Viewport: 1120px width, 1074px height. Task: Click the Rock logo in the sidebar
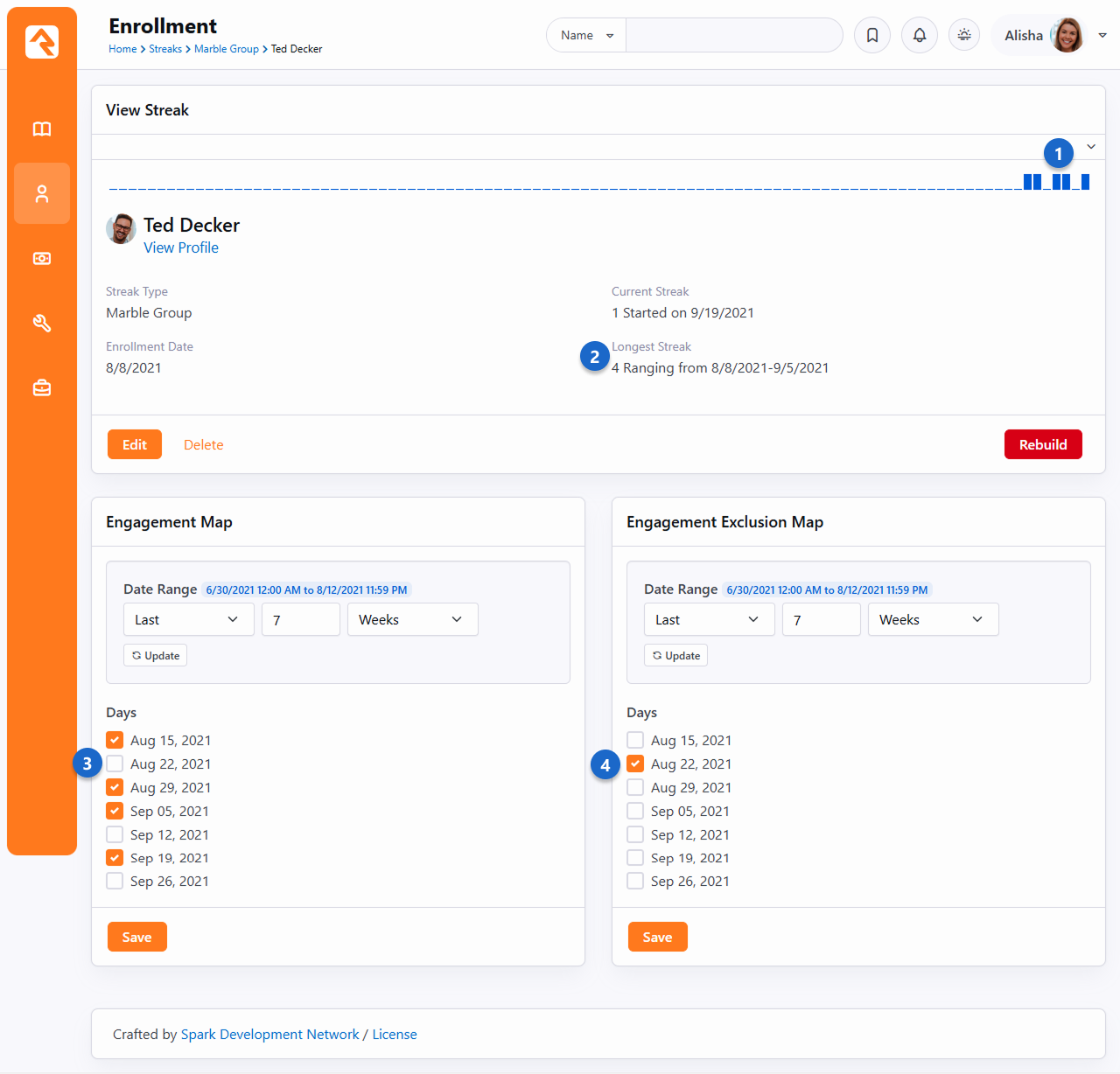(42, 41)
